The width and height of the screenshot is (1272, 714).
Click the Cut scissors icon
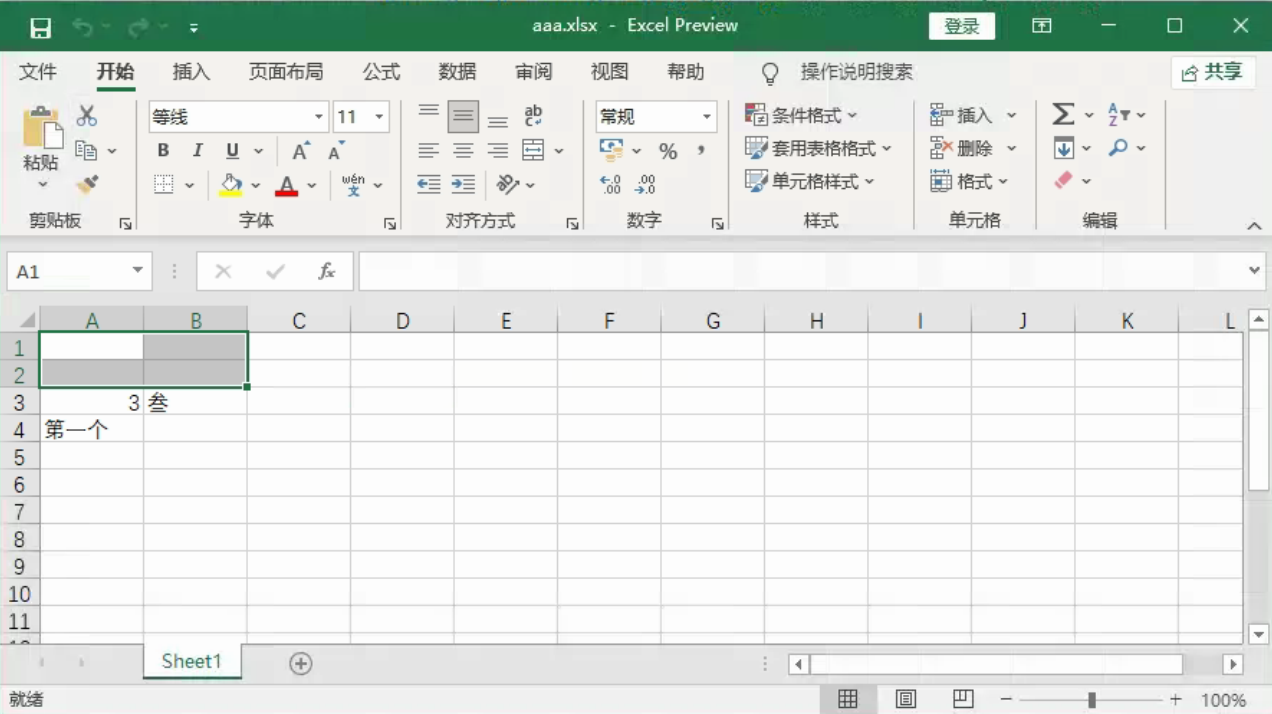pos(87,116)
